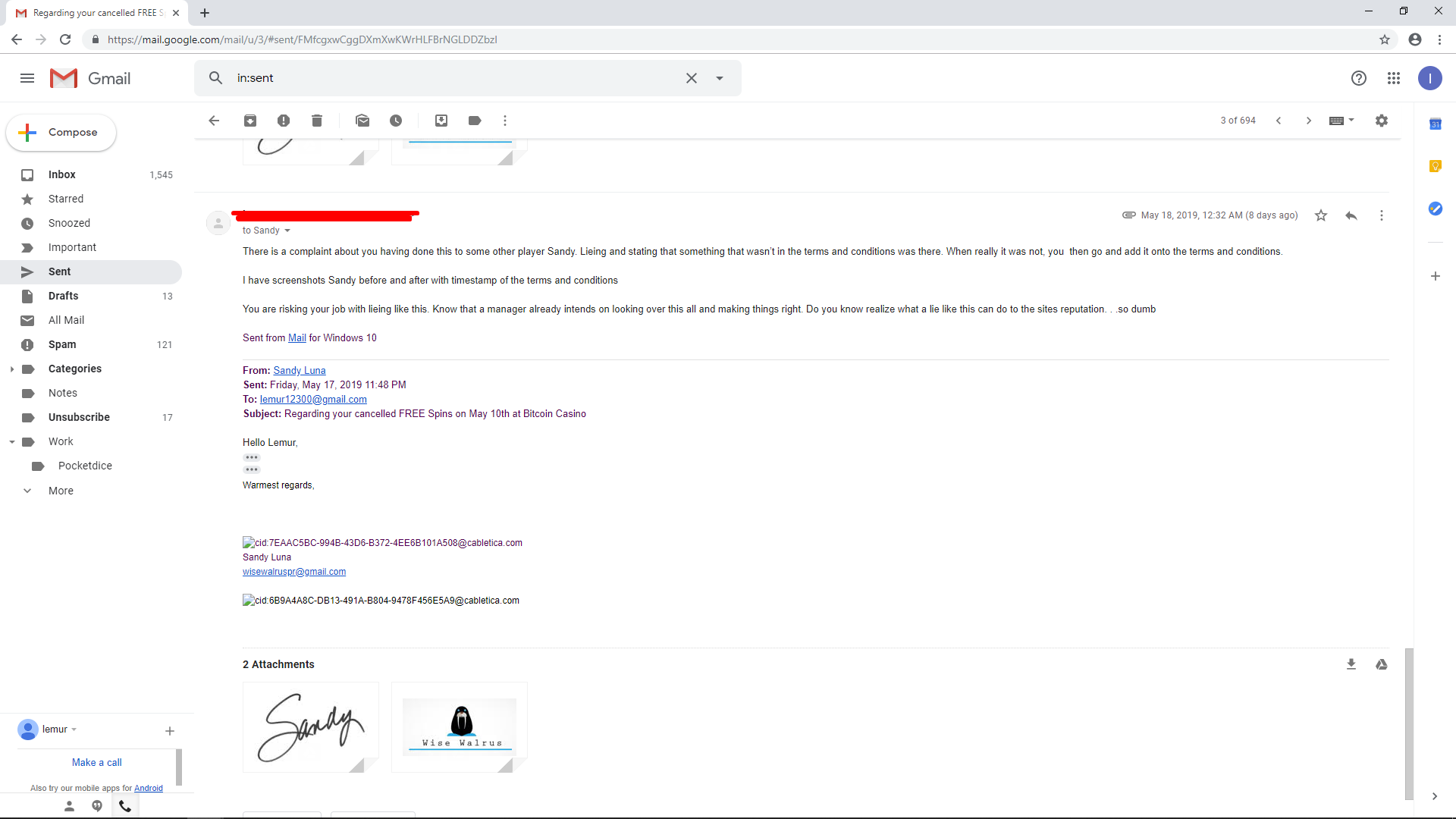This screenshot has height=819, width=1456.
Task: Report this conversation as spam
Action: 284,121
